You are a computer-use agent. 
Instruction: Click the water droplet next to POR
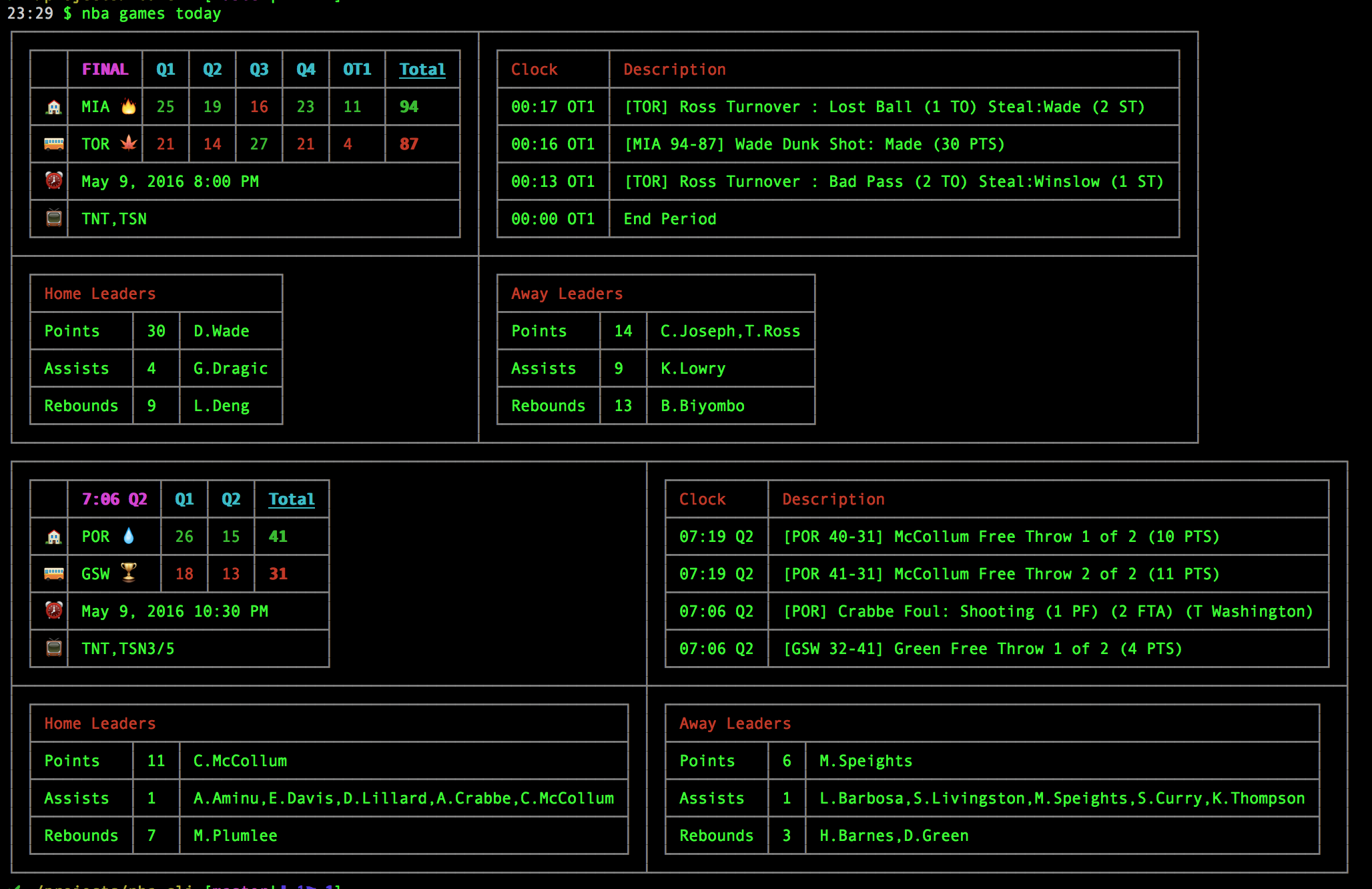click(129, 536)
